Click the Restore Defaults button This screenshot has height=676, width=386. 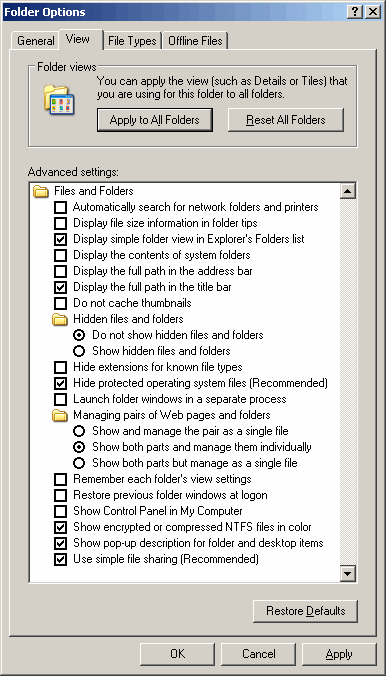pos(305,611)
